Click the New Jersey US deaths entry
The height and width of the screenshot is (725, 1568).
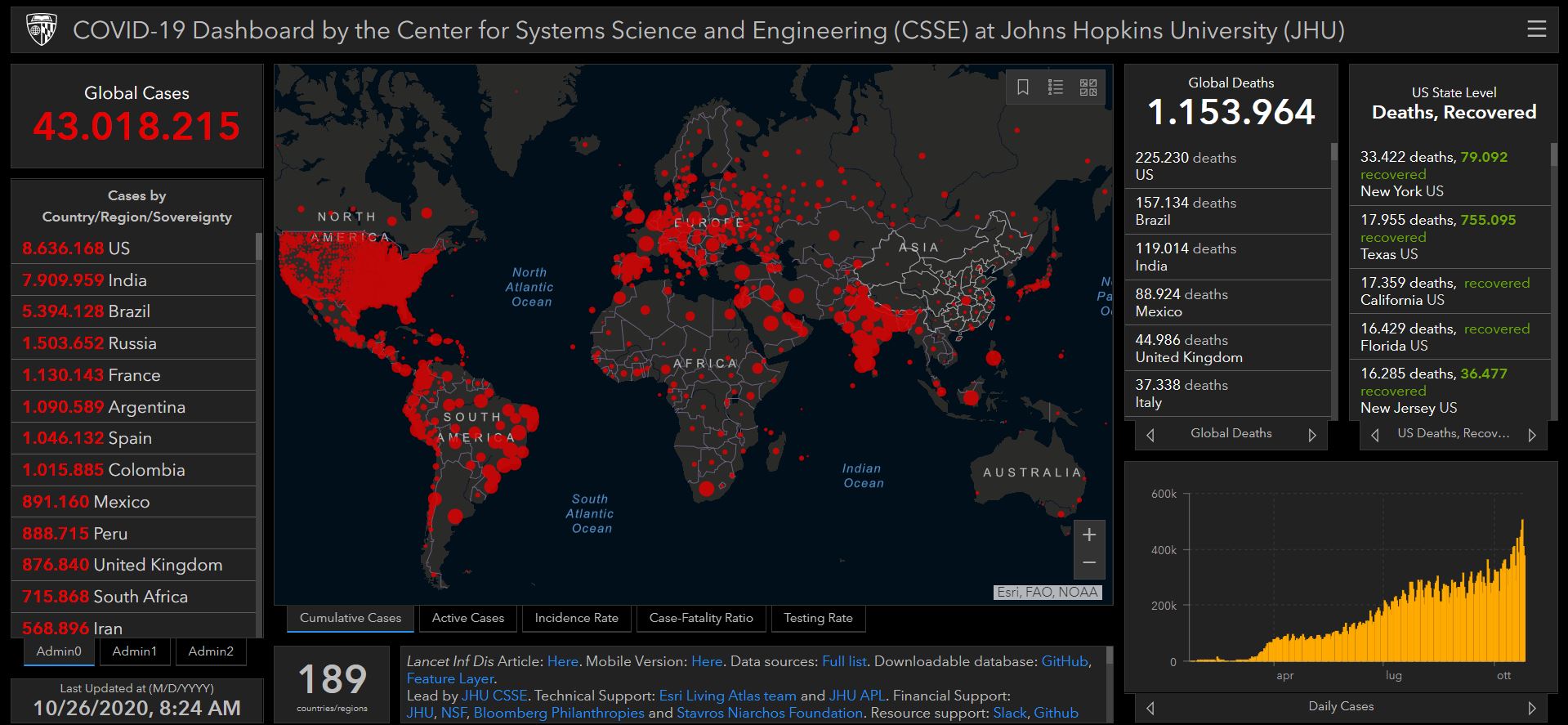click(1450, 391)
